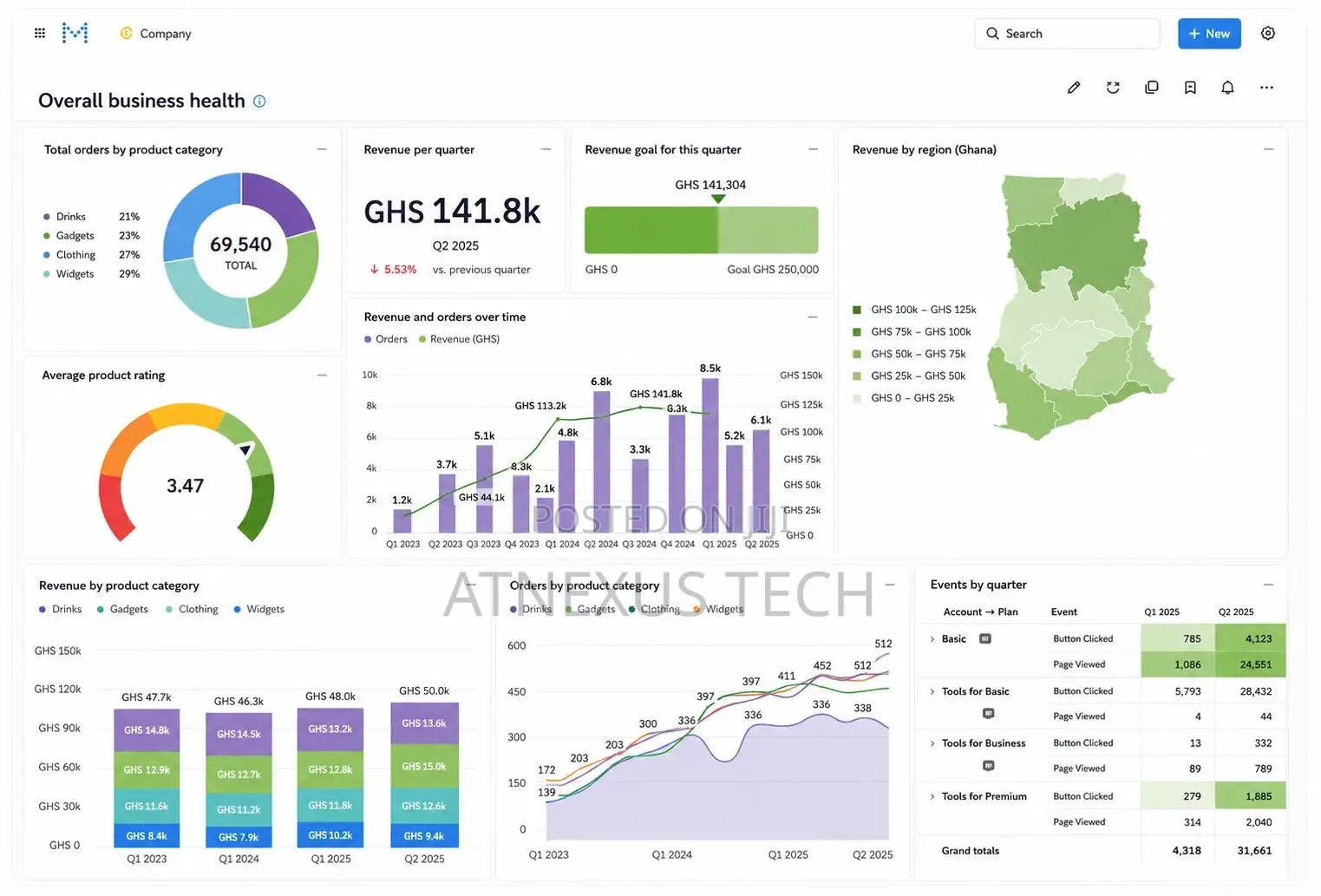Toggle Widgets in Revenue by product category legend
Image resolution: width=1321 pixels, height=896 pixels.
(259, 609)
